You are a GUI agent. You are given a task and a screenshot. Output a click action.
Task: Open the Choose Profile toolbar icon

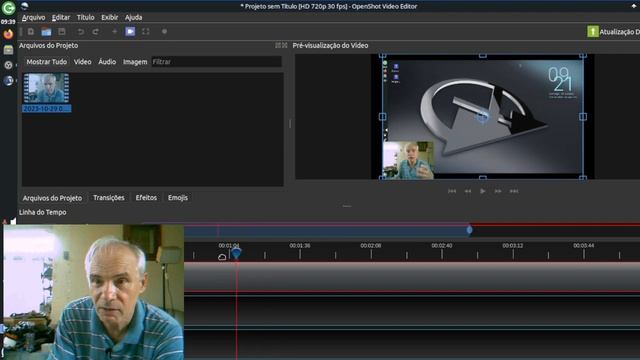(130, 31)
